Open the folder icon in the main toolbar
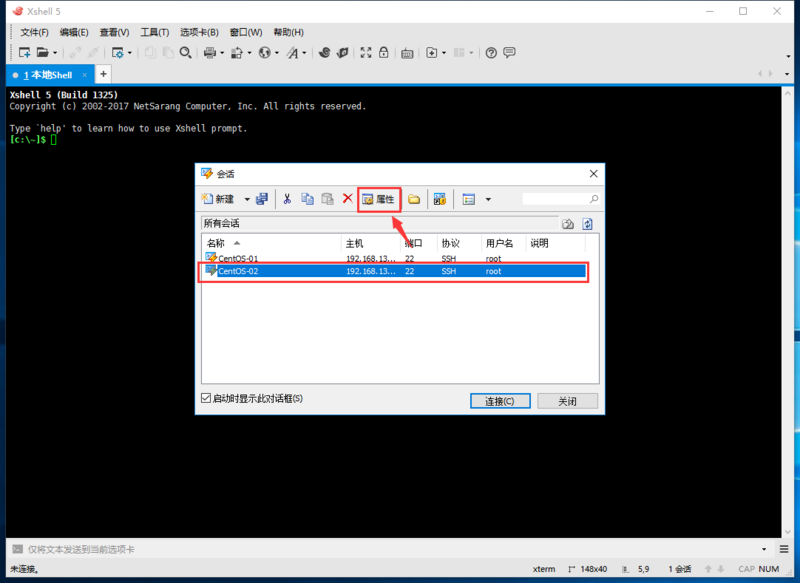The height and width of the screenshot is (583, 800). 43,53
